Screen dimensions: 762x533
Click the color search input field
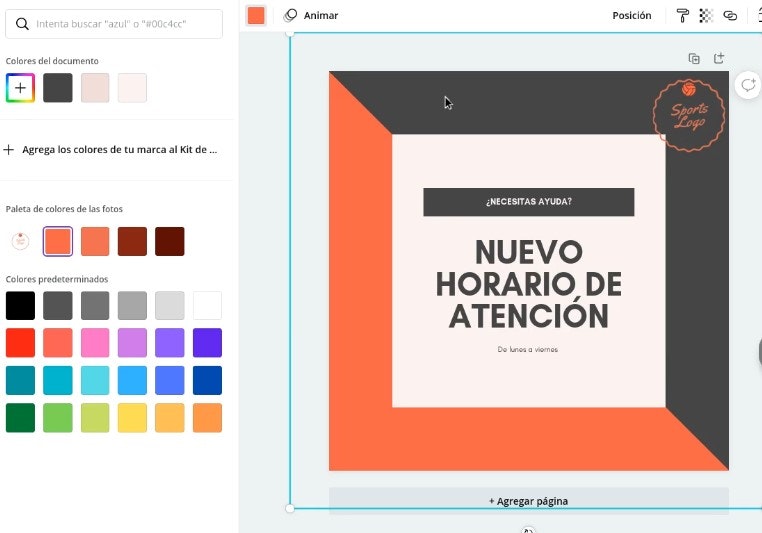click(114, 24)
